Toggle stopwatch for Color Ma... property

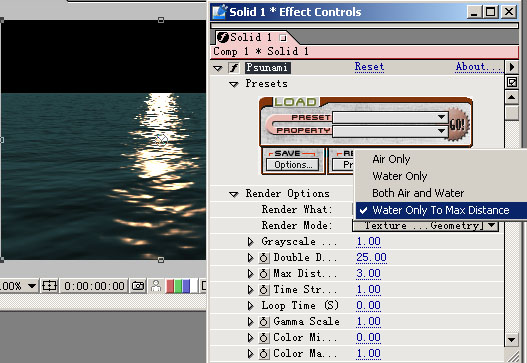[x=264, y=354]
